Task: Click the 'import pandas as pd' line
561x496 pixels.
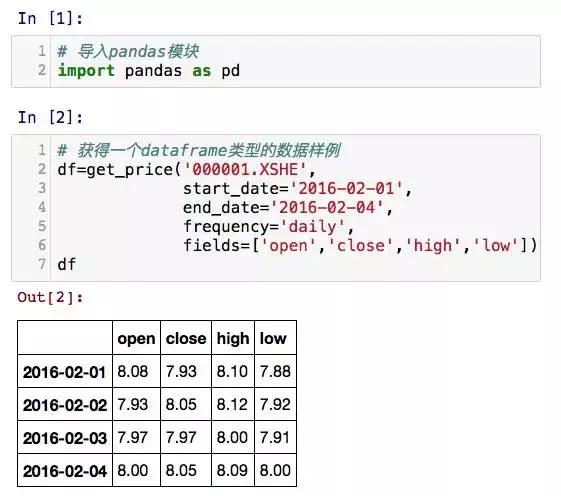Action: coord(148,70)
